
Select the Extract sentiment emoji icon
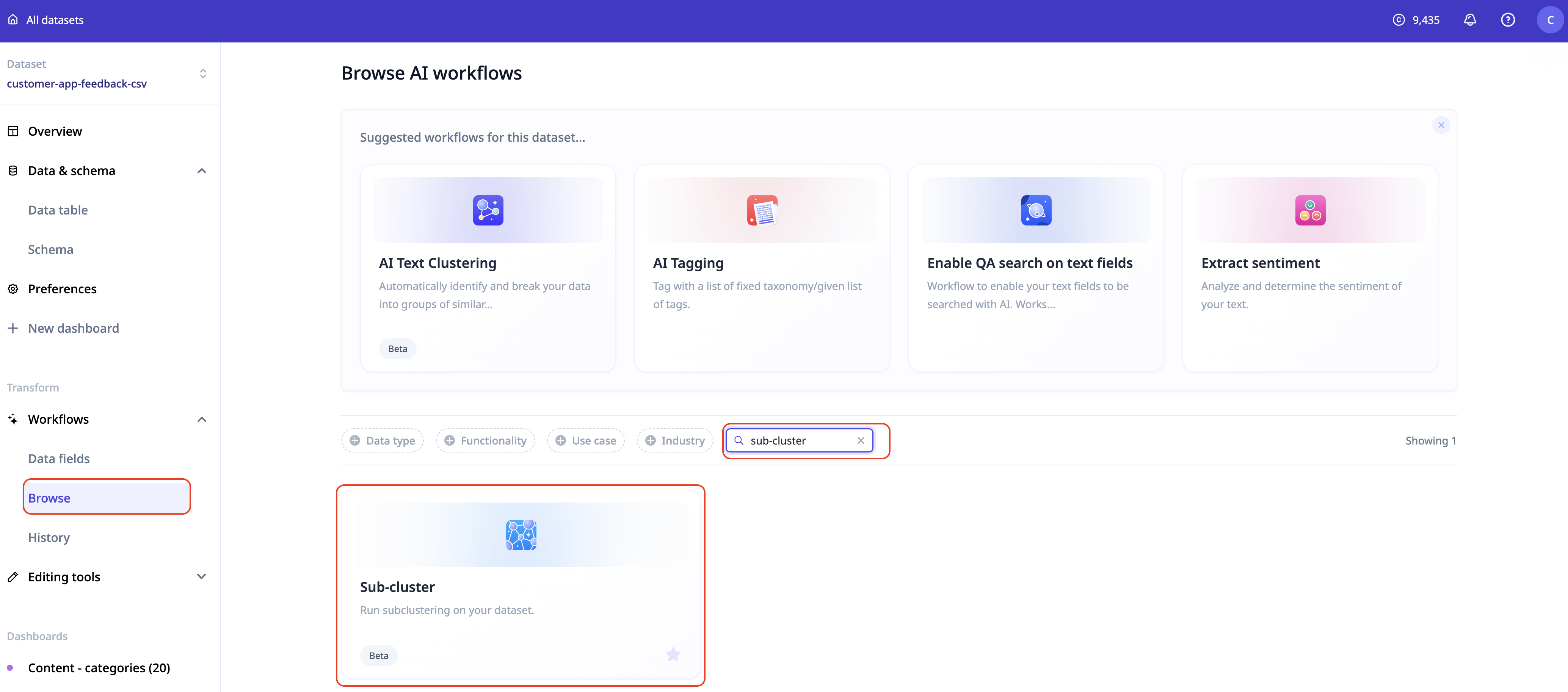[1310, 211]
